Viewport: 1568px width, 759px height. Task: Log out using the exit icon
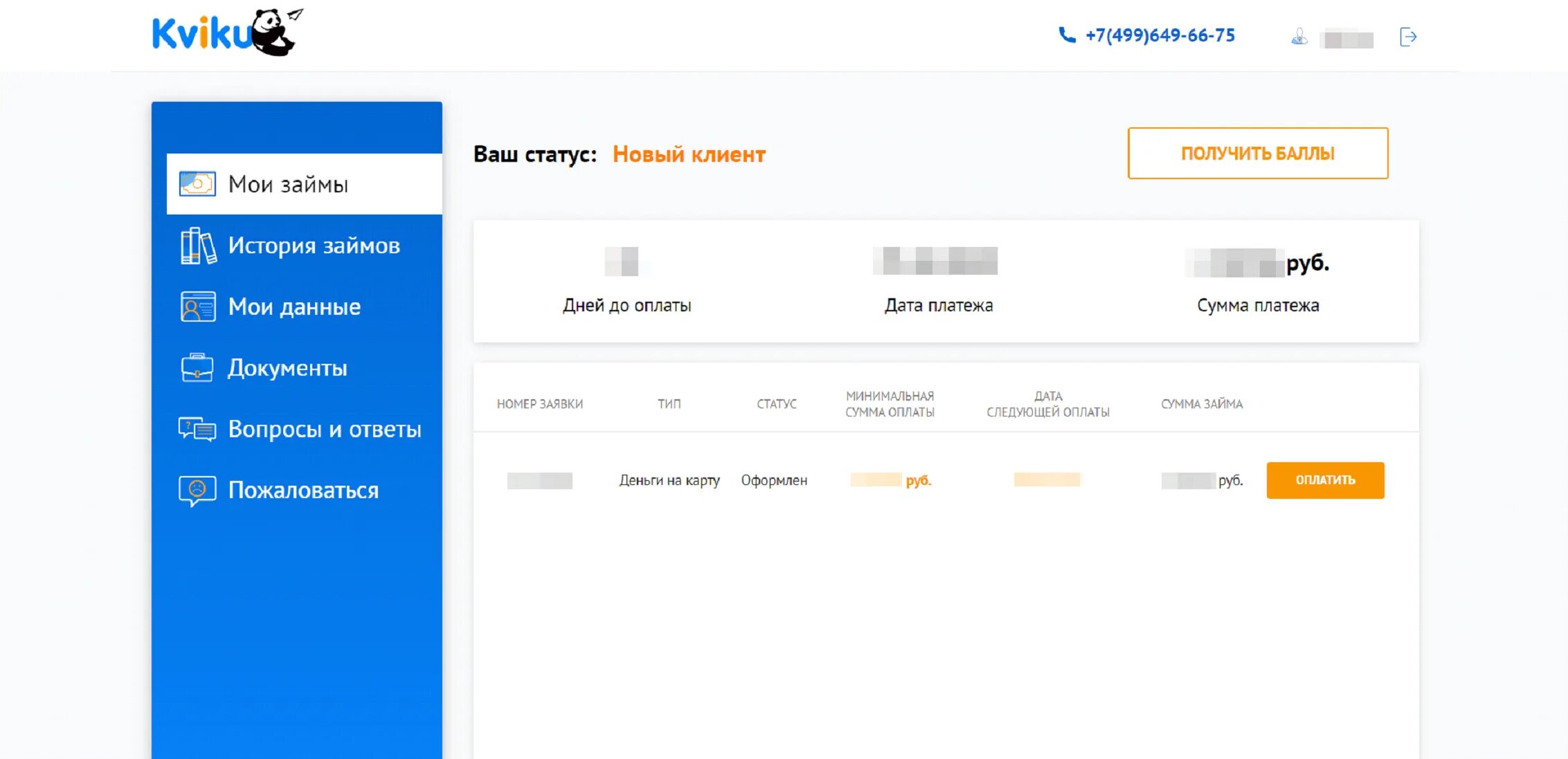(1408, 37)
